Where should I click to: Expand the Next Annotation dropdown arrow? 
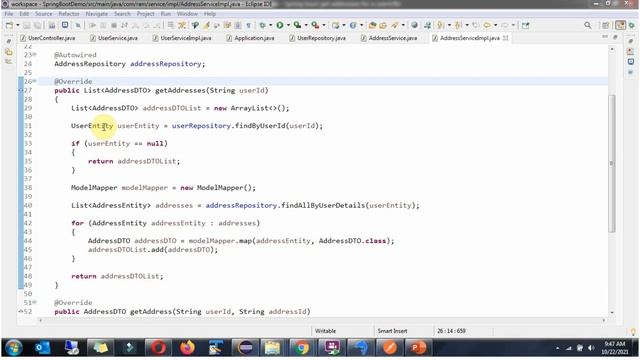[x=449, y=25]
